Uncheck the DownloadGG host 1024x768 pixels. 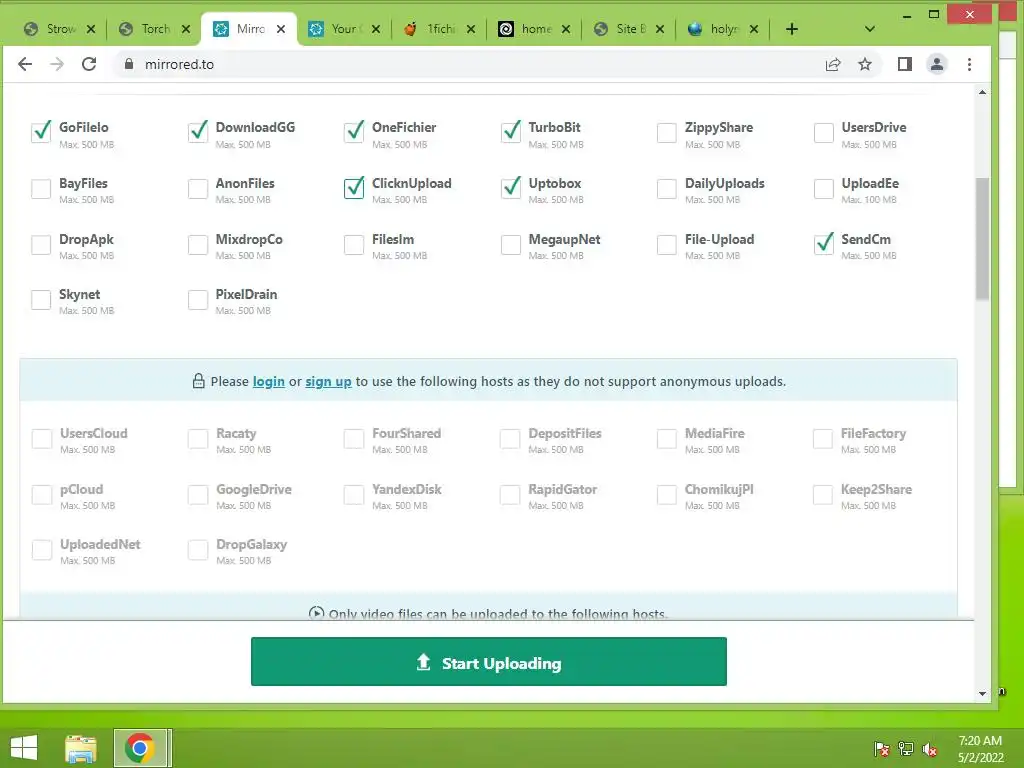198,133
